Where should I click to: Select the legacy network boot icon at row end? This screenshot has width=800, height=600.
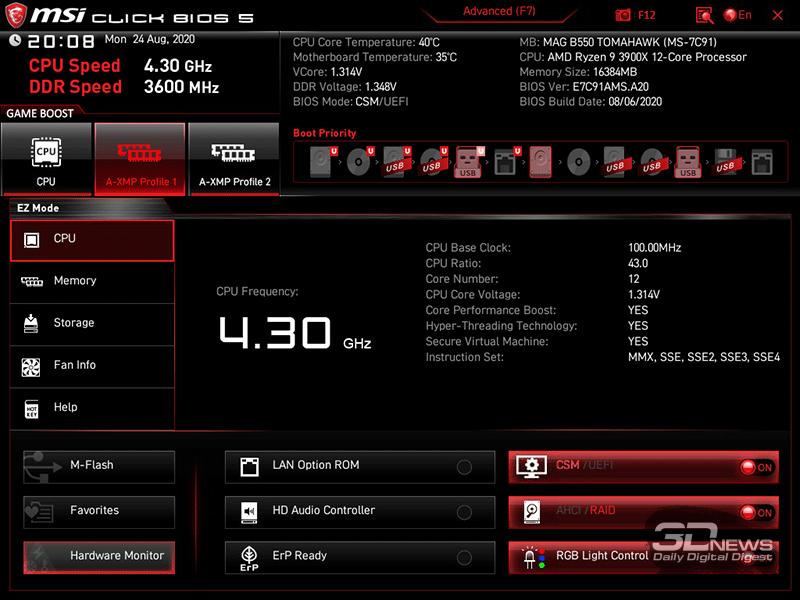[x=762, y=162]
